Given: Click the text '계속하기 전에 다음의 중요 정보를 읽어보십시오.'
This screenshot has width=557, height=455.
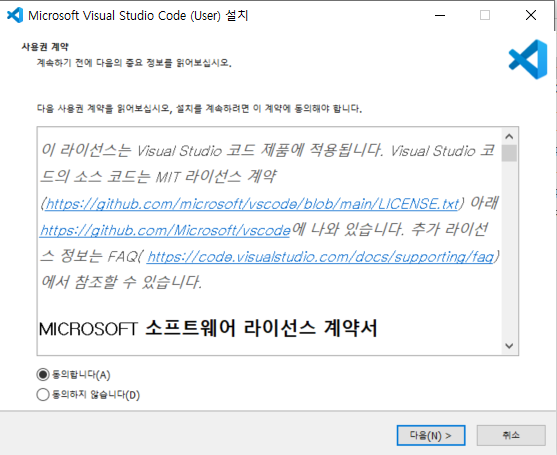Looking at the screenshot, I should click(134, 63).
